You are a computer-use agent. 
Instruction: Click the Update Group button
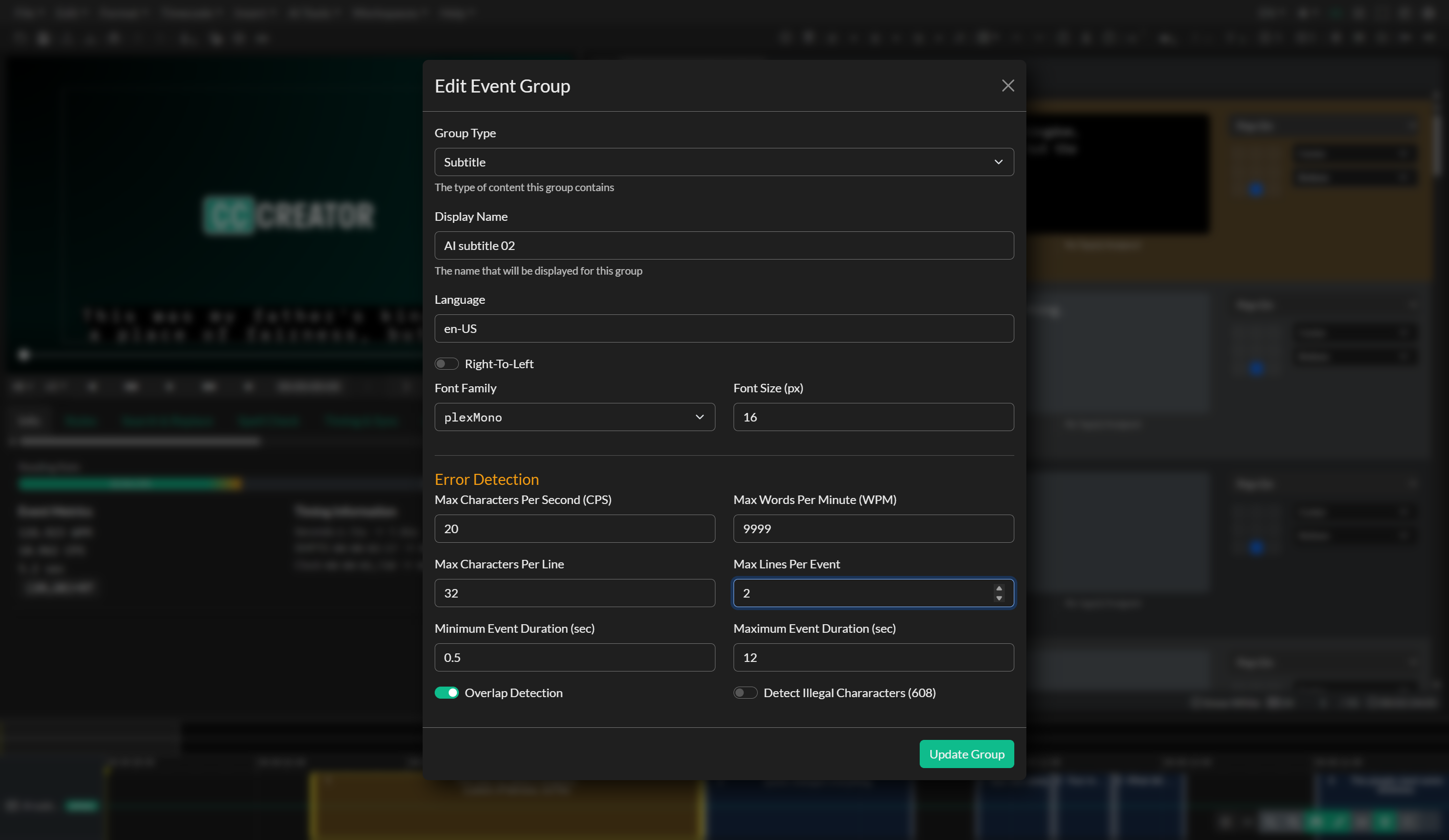point(967,754)
